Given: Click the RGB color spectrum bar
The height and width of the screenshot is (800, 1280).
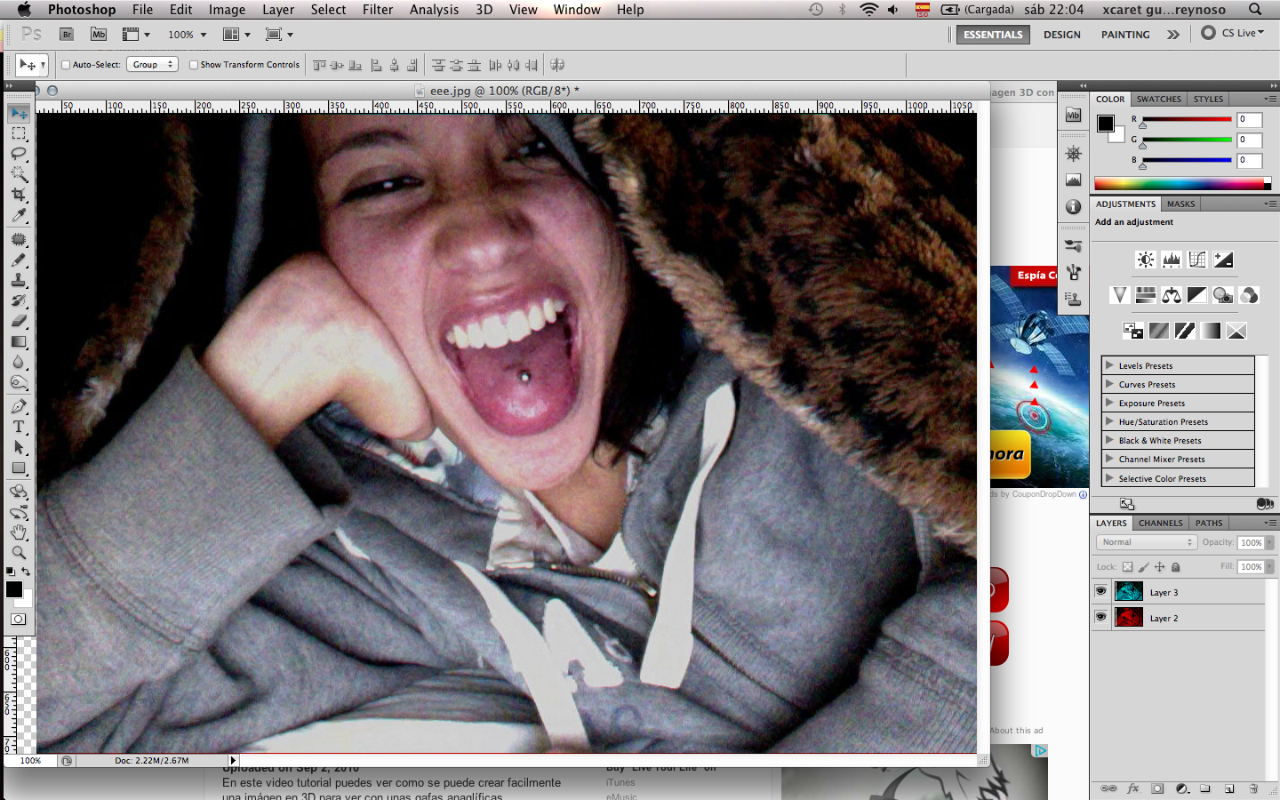Looking at the screenshot, I should [x=1179, y=184].
